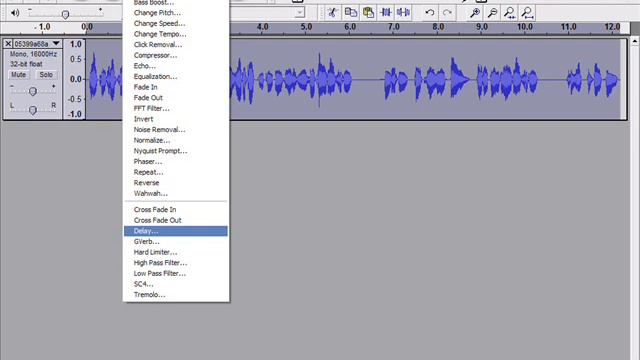
Task: Click the output volume speaker icon
Action: tap(15, 13)
